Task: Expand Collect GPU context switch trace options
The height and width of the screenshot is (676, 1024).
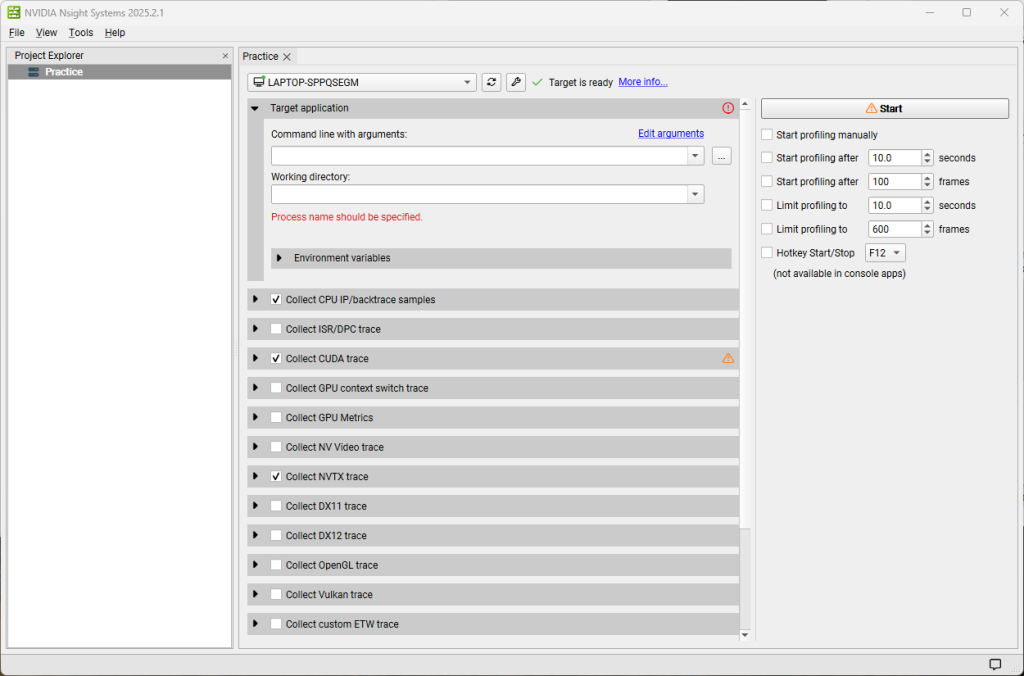Action: click(255, 387)
